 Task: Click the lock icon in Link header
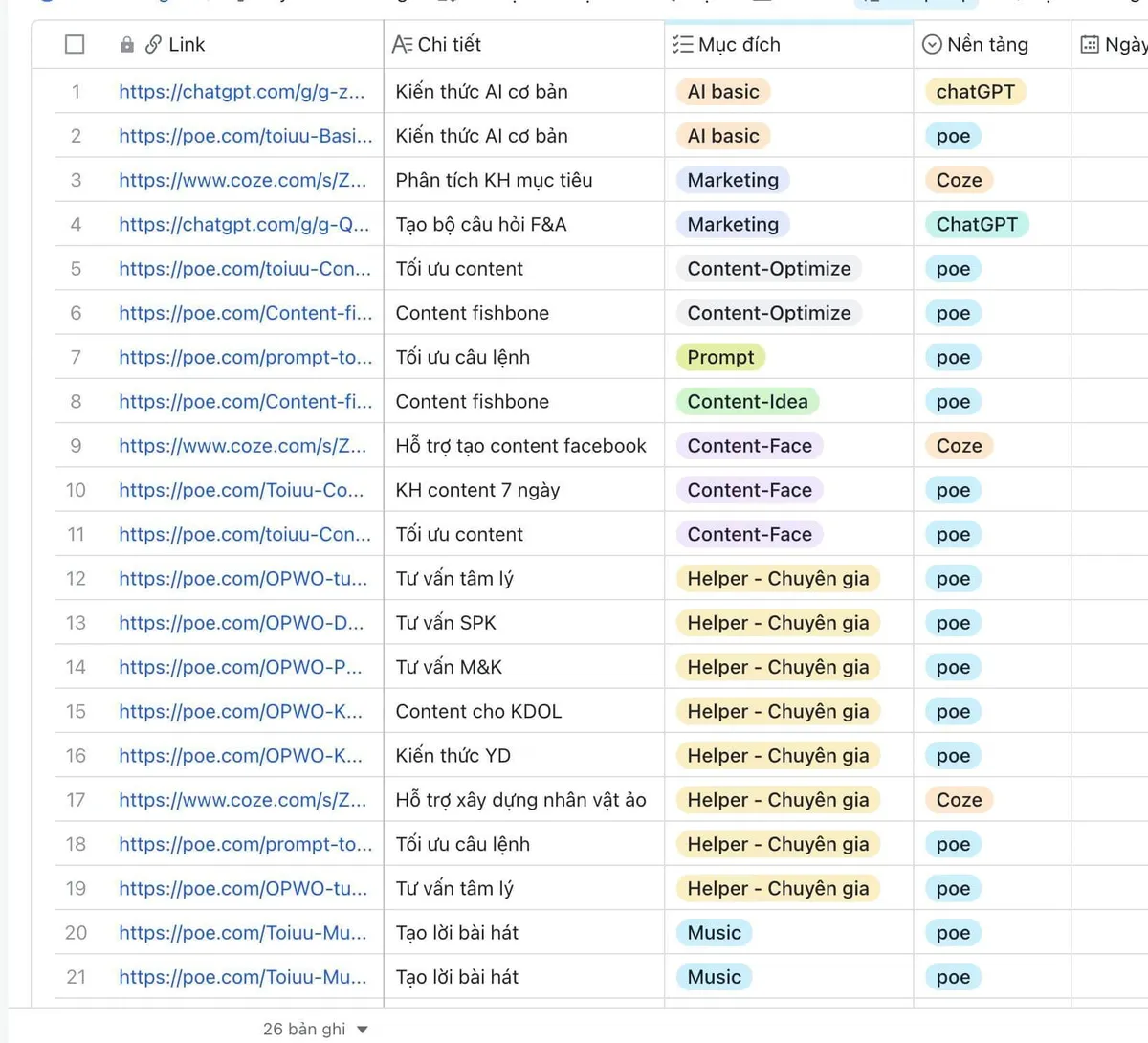(x=127, y=45)
